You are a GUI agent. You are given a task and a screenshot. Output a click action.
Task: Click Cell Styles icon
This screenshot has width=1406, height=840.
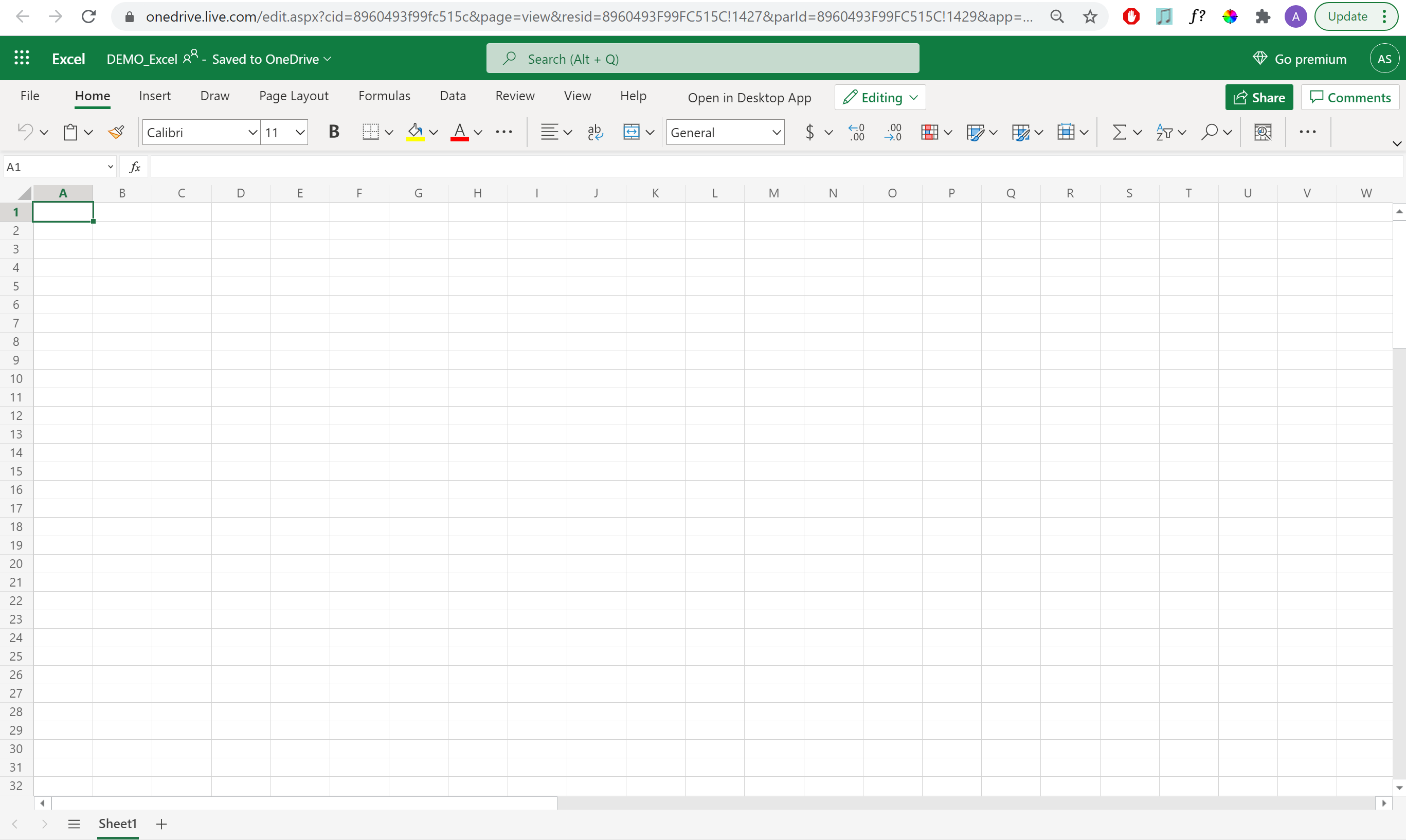coord(1020,132)
